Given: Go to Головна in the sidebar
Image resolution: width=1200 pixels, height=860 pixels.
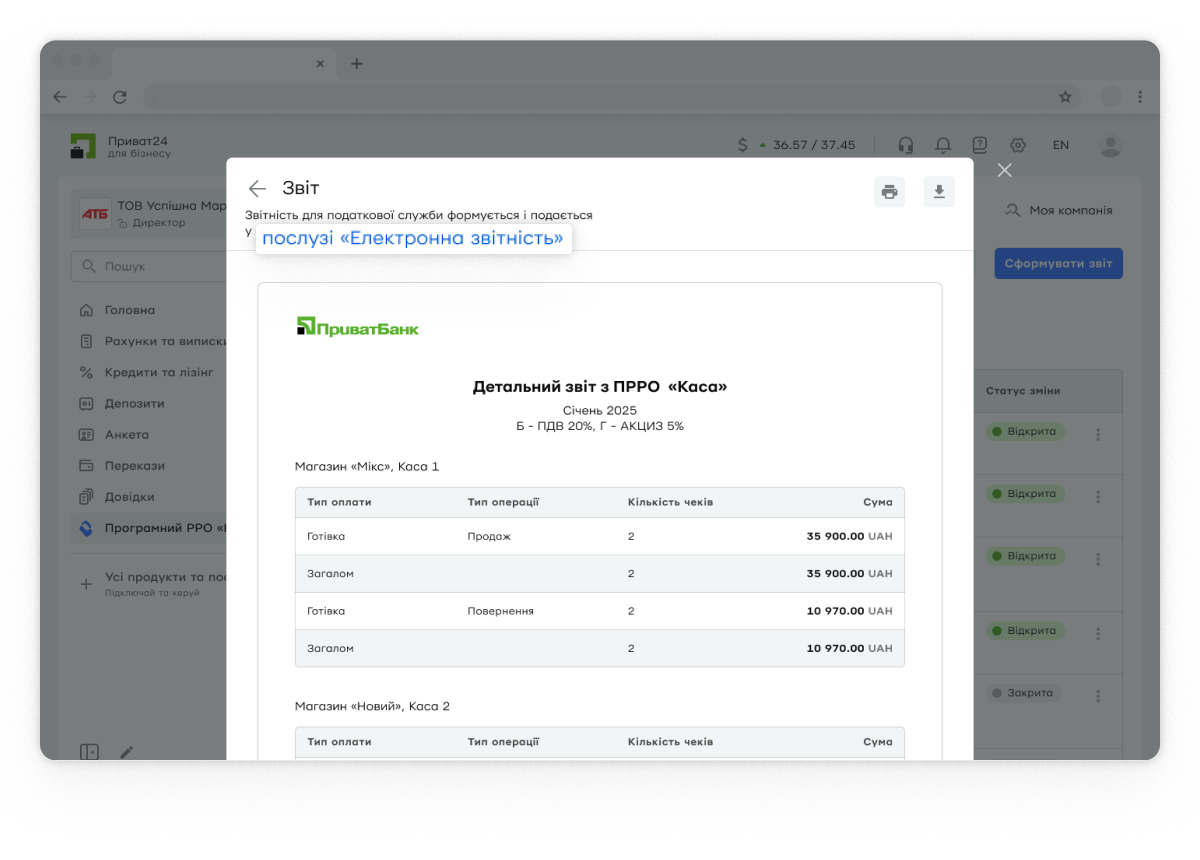Looking at the screenshot, I should pos(130,310).
